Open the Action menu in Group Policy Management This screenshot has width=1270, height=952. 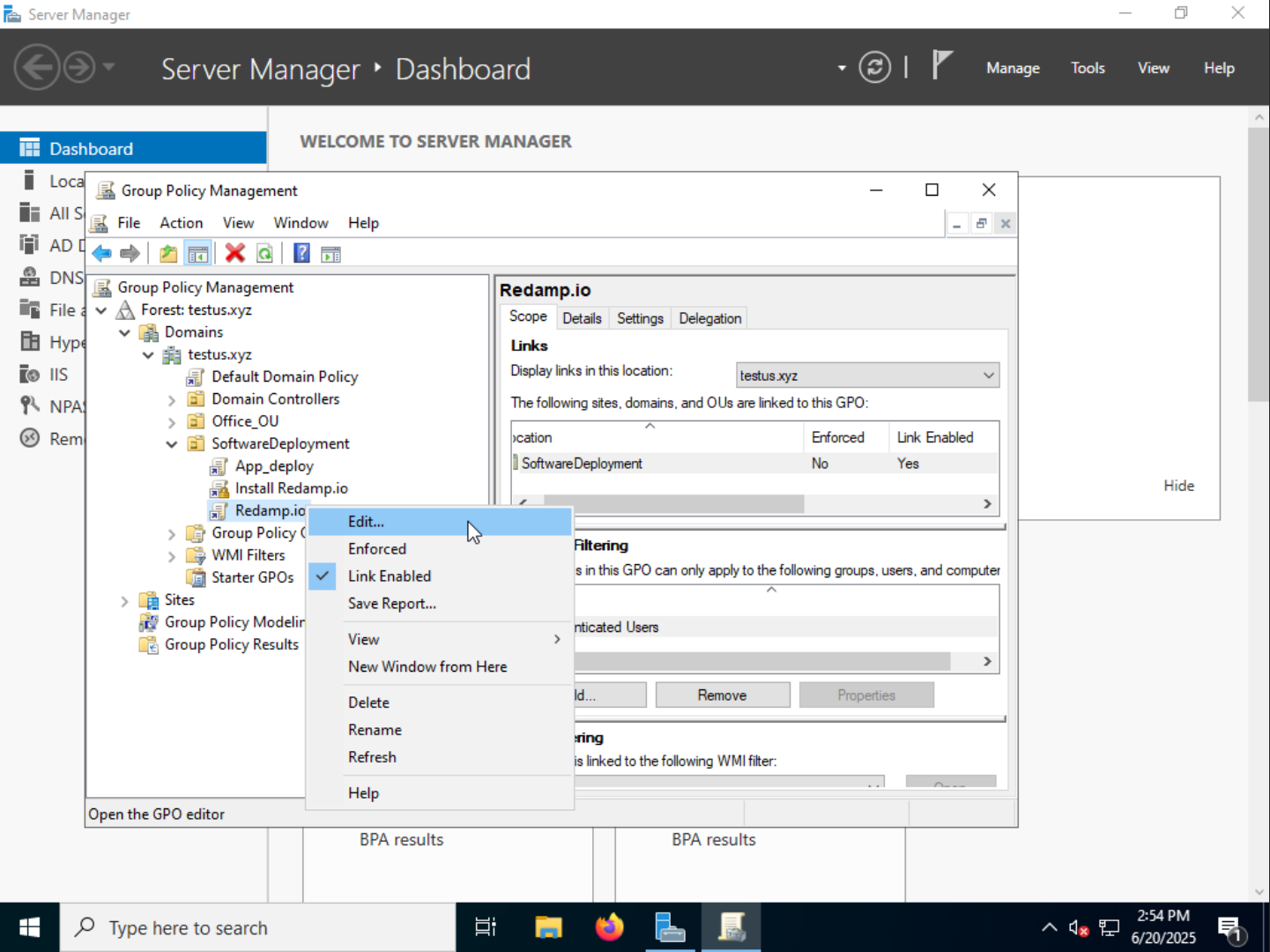(x=181, y=223)
